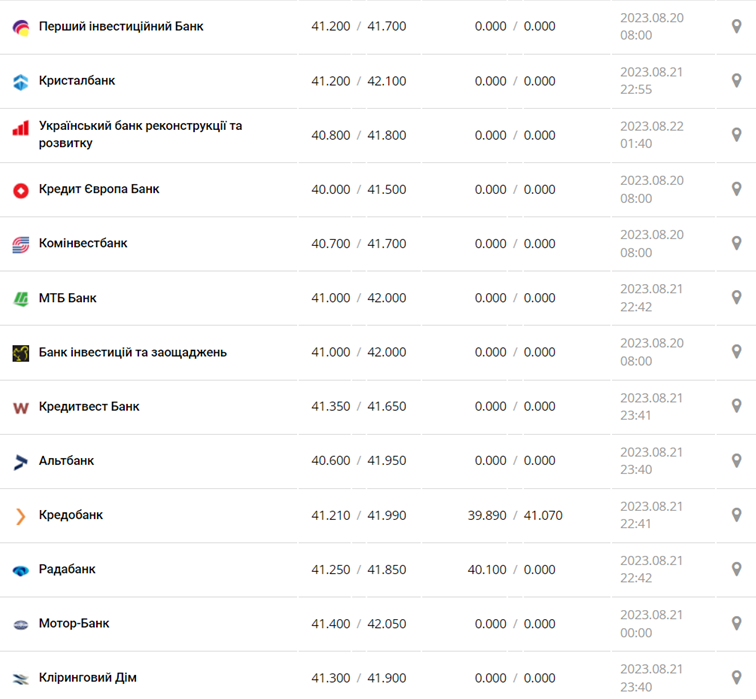Open the Мотор-Банк bank link

74,623
